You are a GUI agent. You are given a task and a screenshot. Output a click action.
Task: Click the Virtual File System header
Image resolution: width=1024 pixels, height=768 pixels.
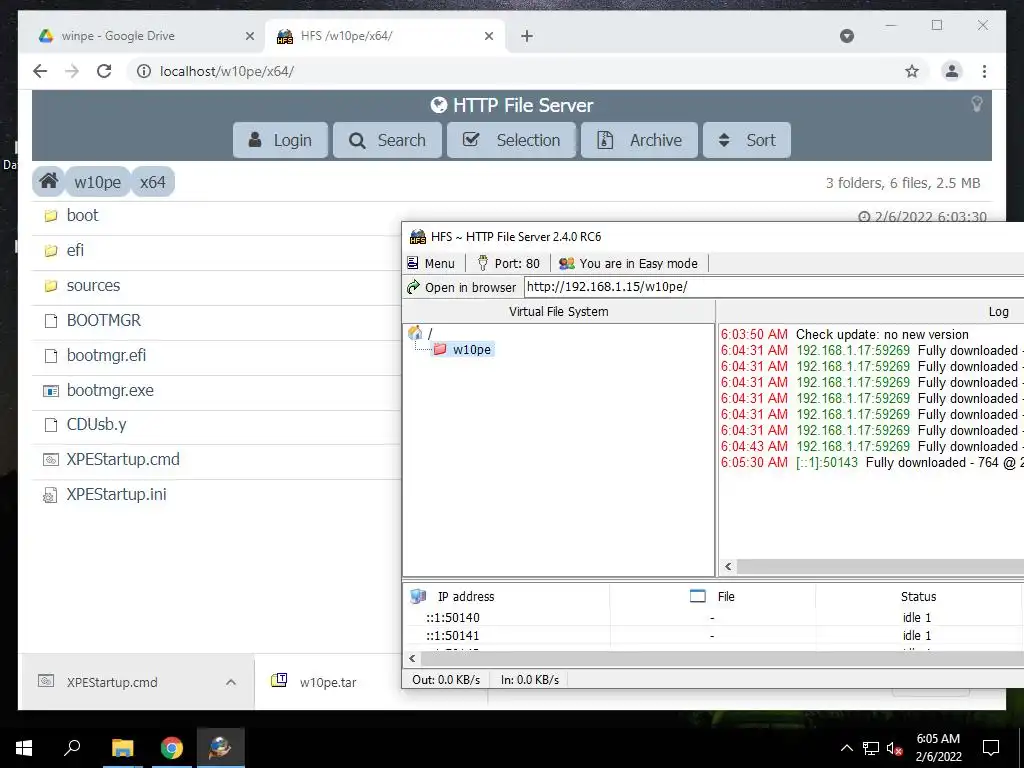(x=558, y=312)
